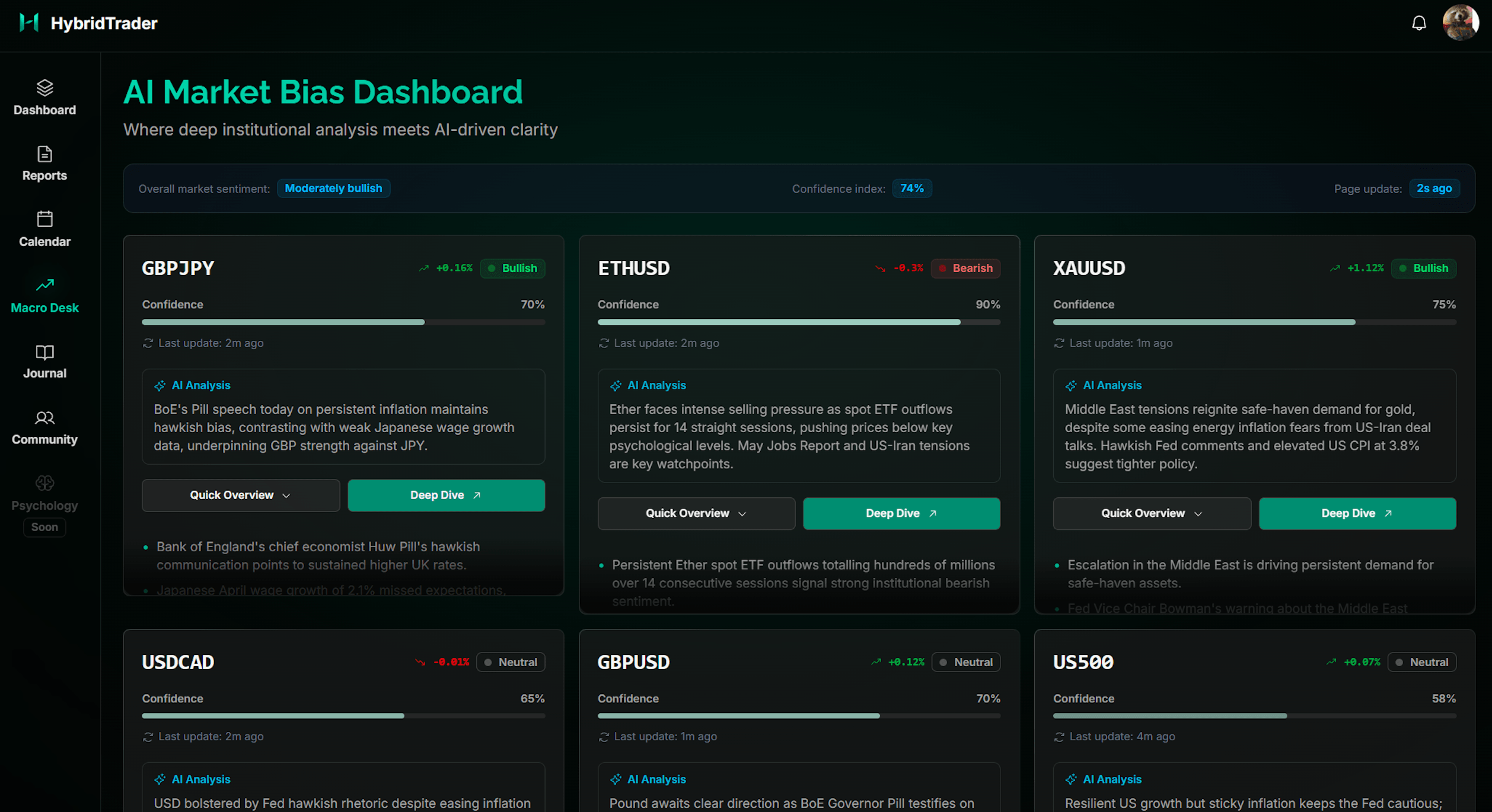
Task: Click USDCAD AI Analysis sparkle icon
Action: [160, 779]
